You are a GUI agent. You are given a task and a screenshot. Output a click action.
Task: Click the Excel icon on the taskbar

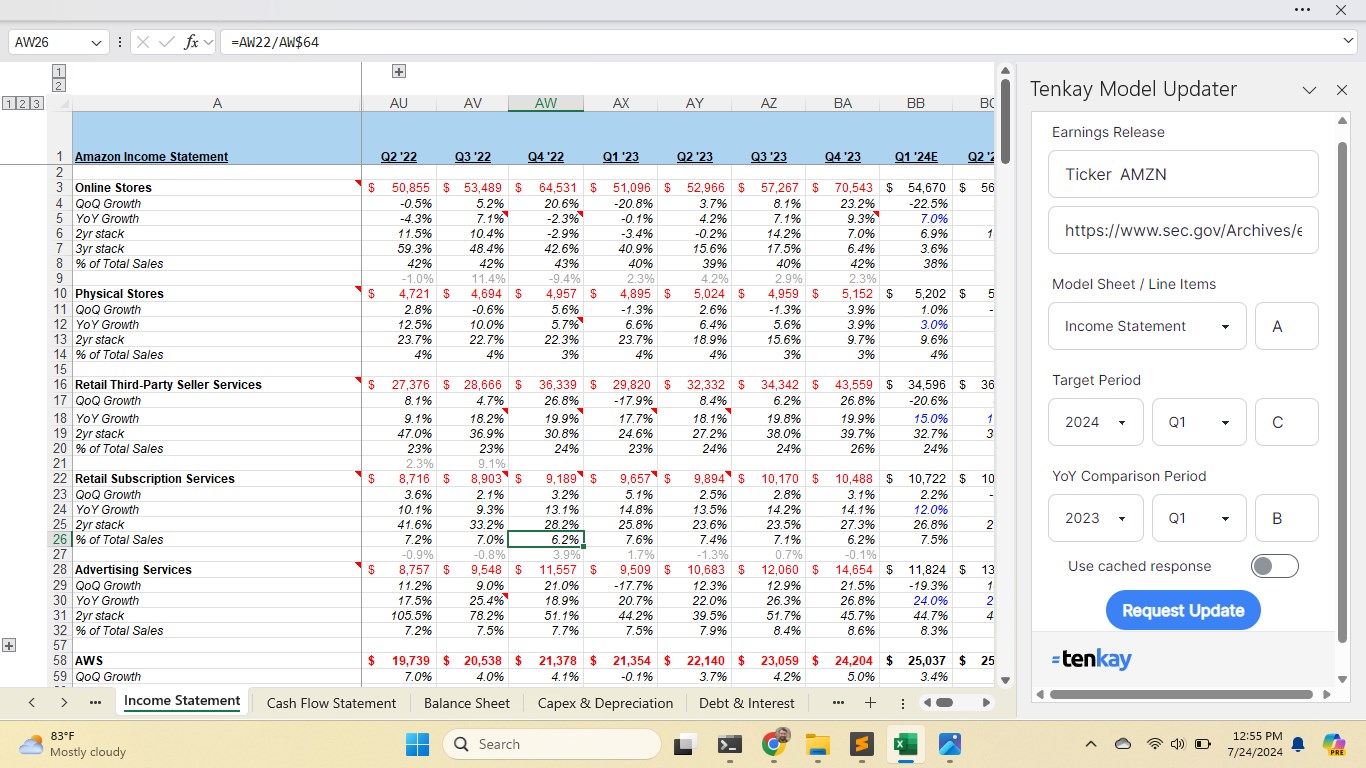coord(905,744)
